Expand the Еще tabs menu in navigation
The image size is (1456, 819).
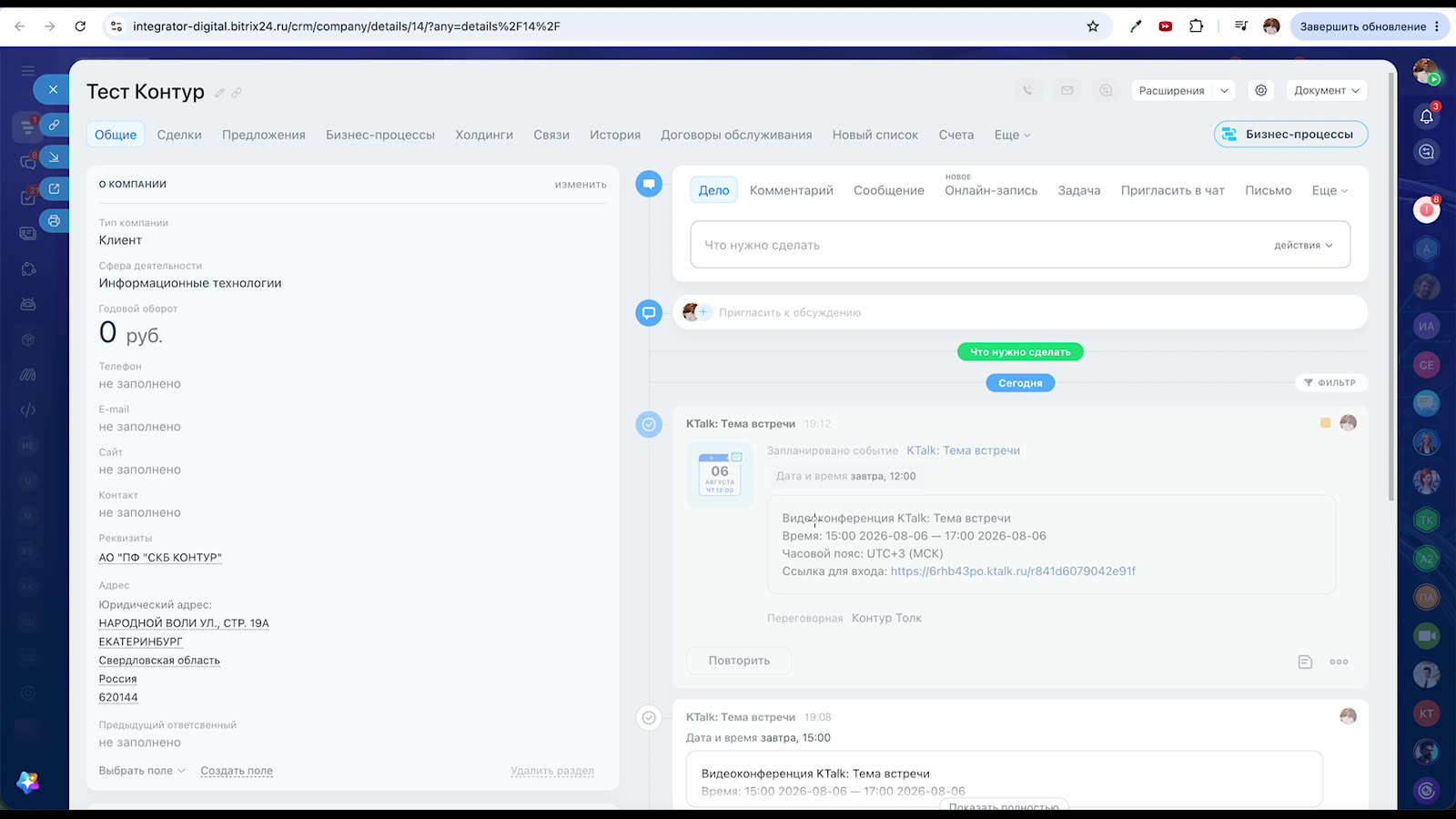tap(1012, 135)
